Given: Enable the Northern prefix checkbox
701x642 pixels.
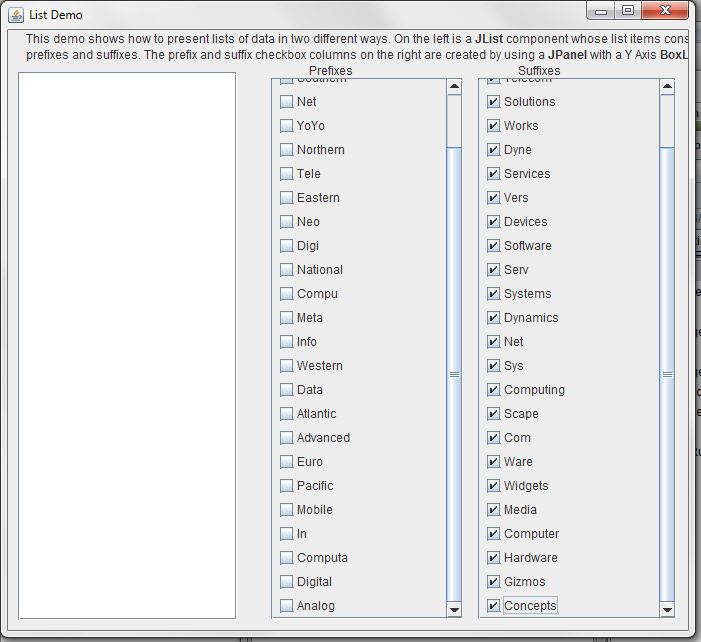Looking at the screenshot, I should [x=287, y=150].
